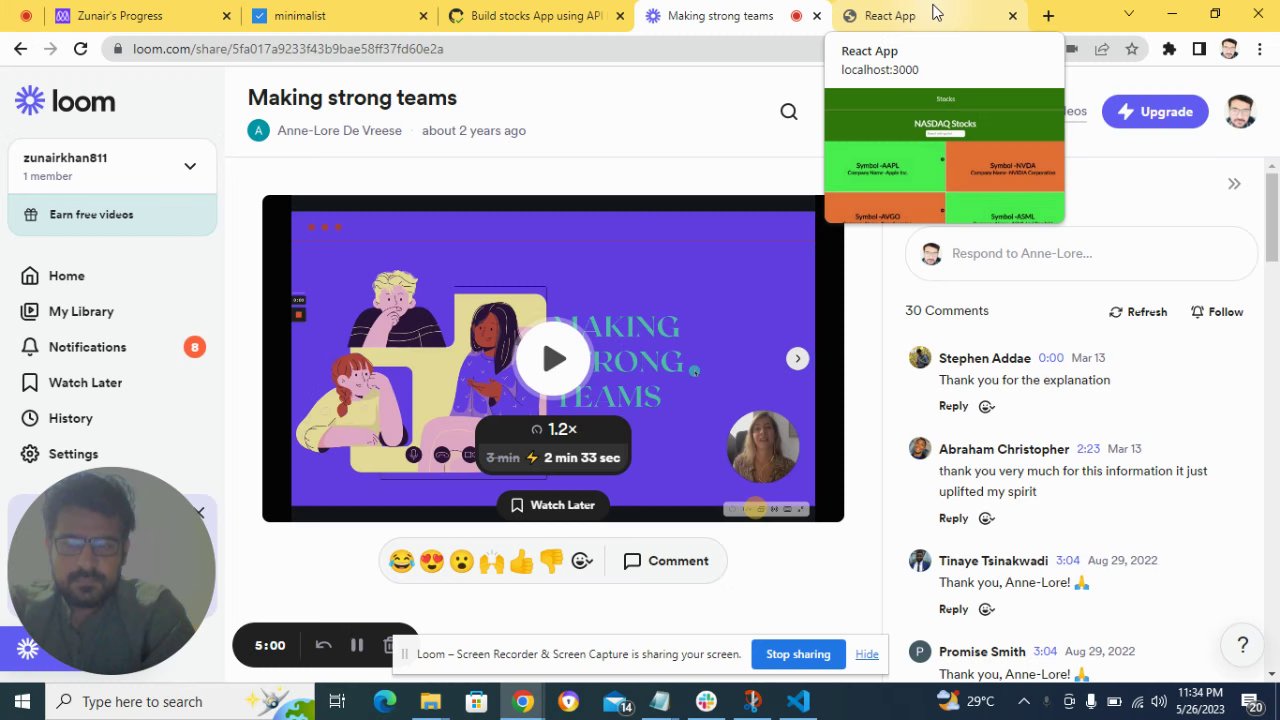Reply to Stephen Addae's comment
The height and width of the screenshot is (720, 1280).
953,406
